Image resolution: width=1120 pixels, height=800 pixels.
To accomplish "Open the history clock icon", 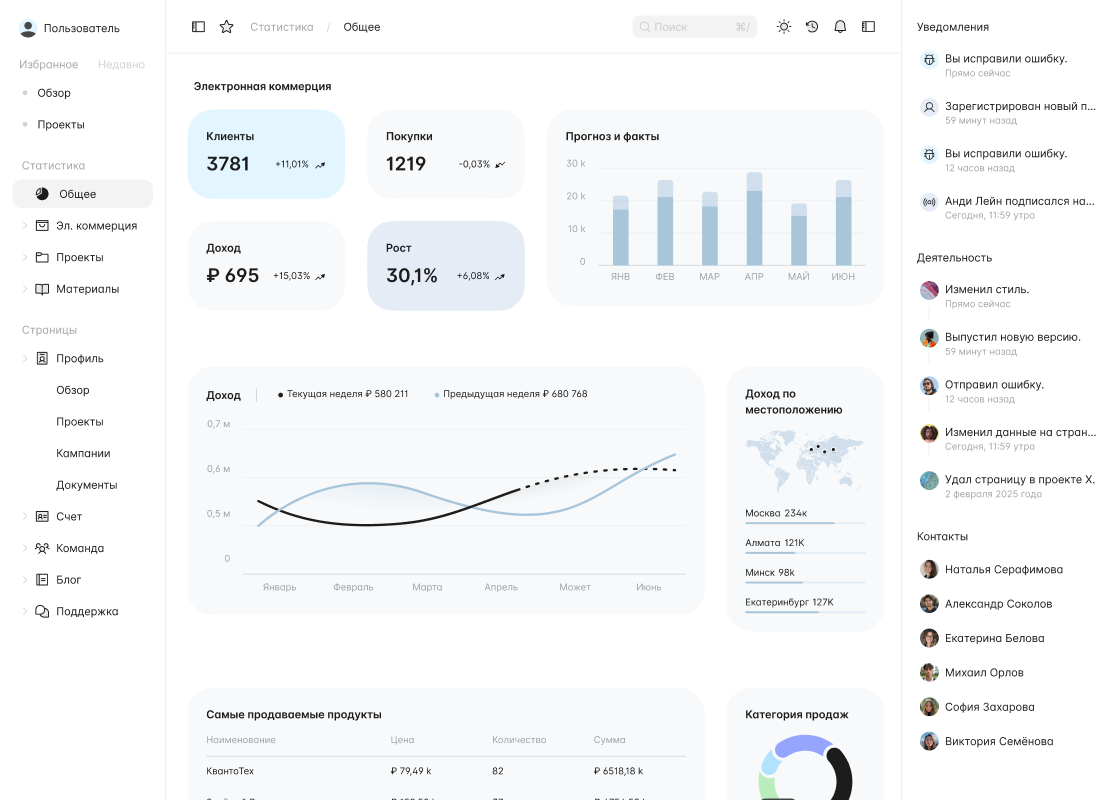I will pos(812,27).
